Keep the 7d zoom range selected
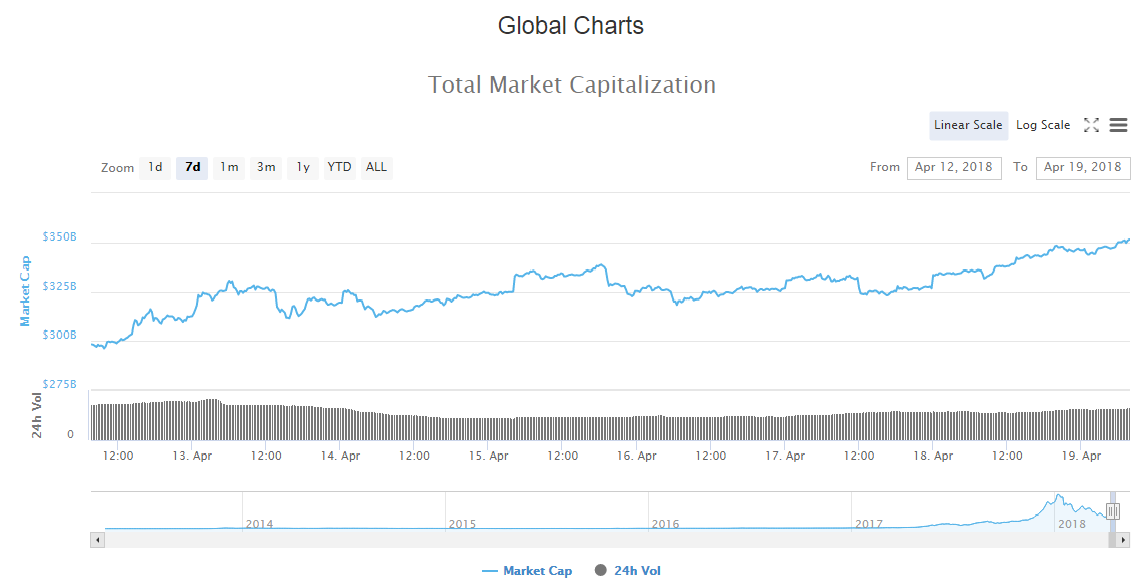 (191, 167)
